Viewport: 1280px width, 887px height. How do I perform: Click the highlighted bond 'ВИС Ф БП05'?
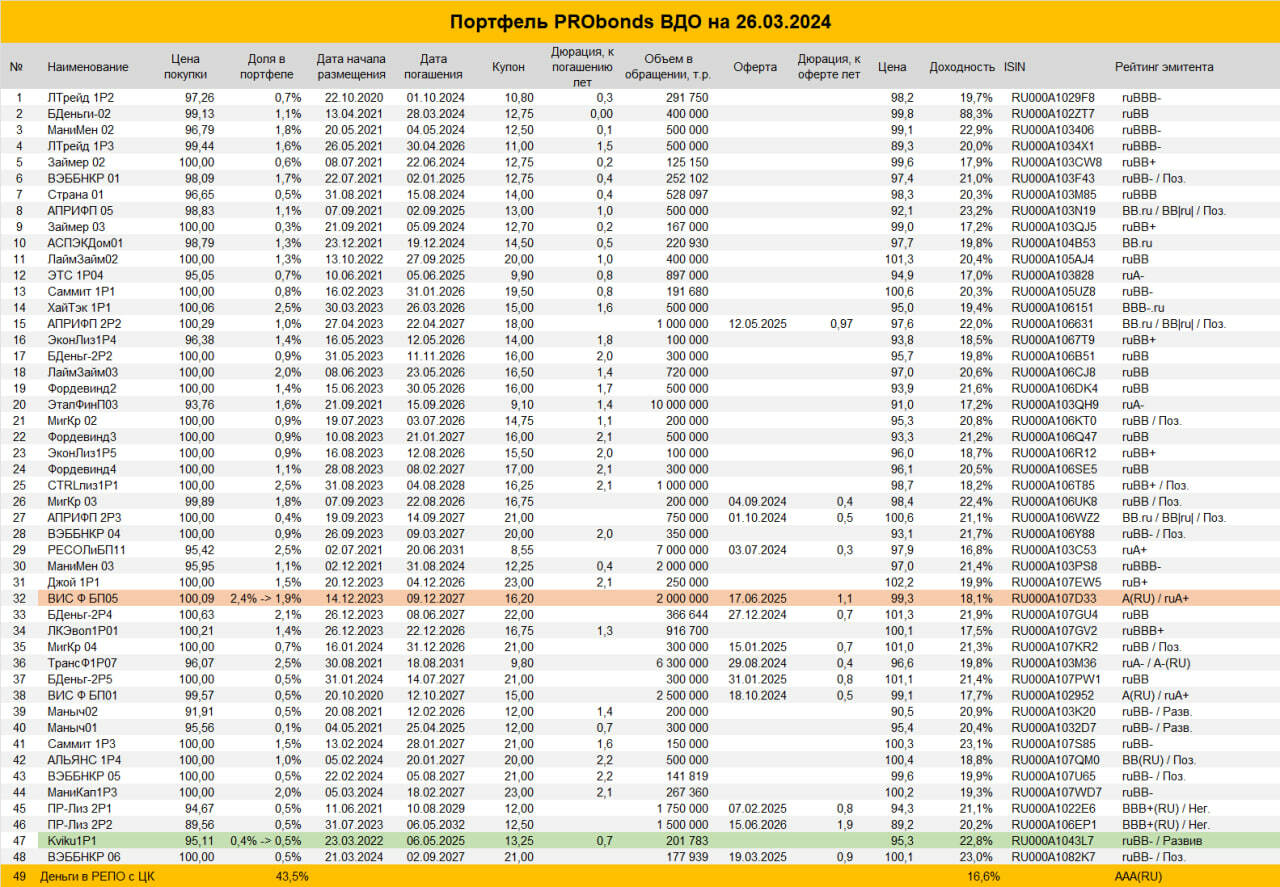[x=82, y=597]
